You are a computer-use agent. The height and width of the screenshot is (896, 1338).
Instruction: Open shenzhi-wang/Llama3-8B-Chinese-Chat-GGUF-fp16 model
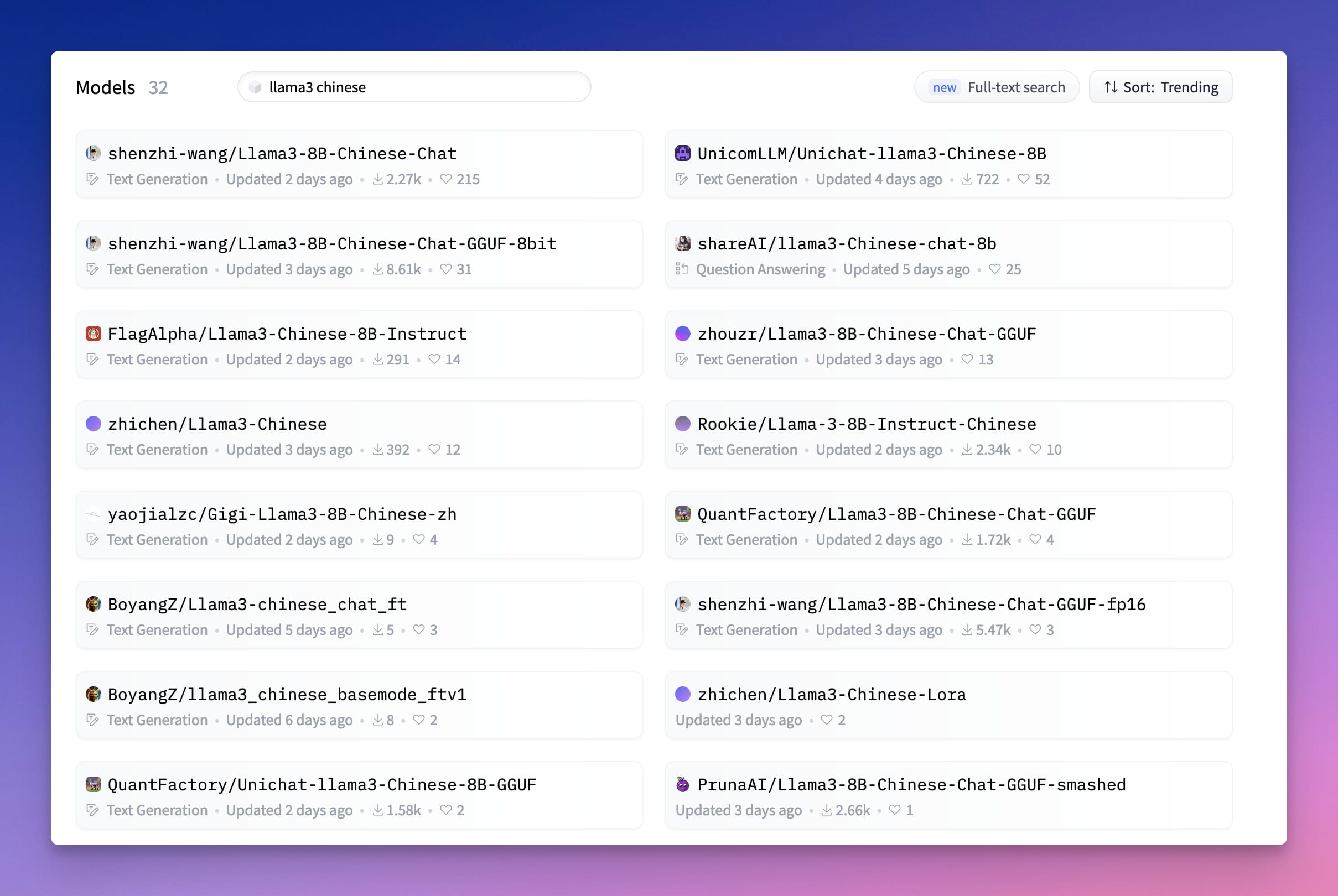pos(921,604)
